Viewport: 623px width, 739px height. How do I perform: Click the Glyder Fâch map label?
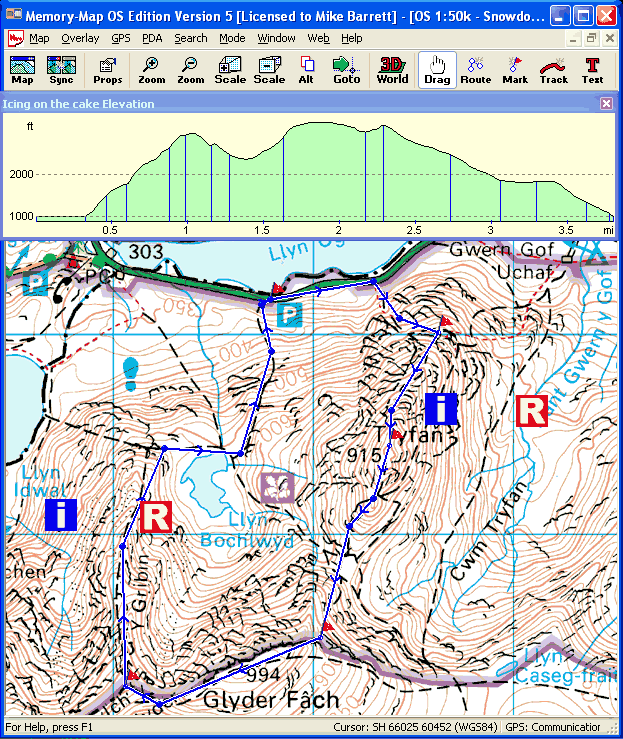(x=271, y=700)
